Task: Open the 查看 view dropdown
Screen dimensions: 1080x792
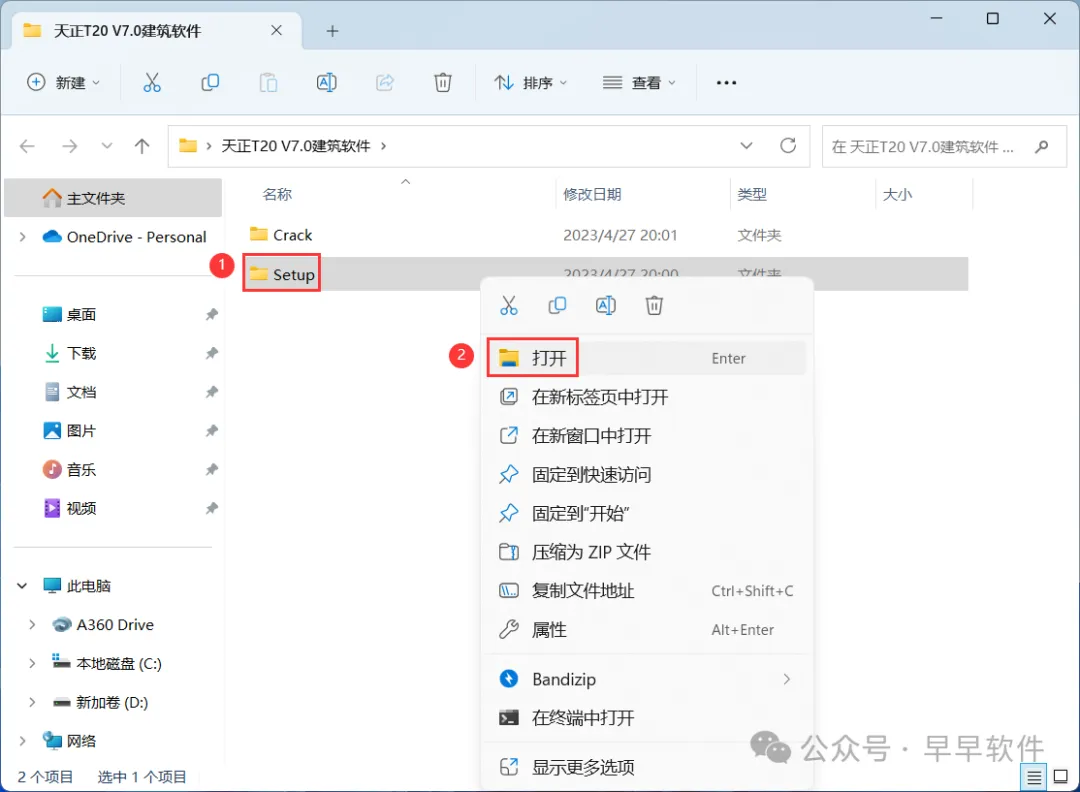Action: (x=639, y=83)
